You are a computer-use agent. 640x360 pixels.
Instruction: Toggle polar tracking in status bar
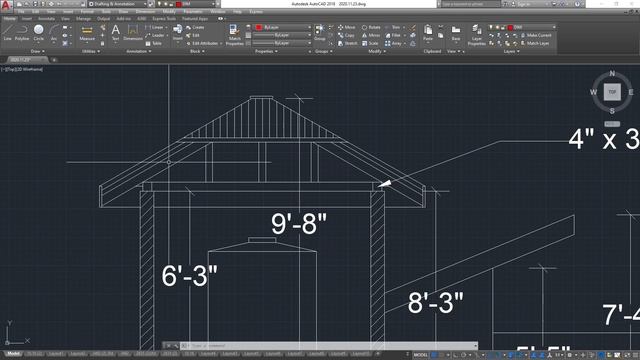tap(464, 355)
